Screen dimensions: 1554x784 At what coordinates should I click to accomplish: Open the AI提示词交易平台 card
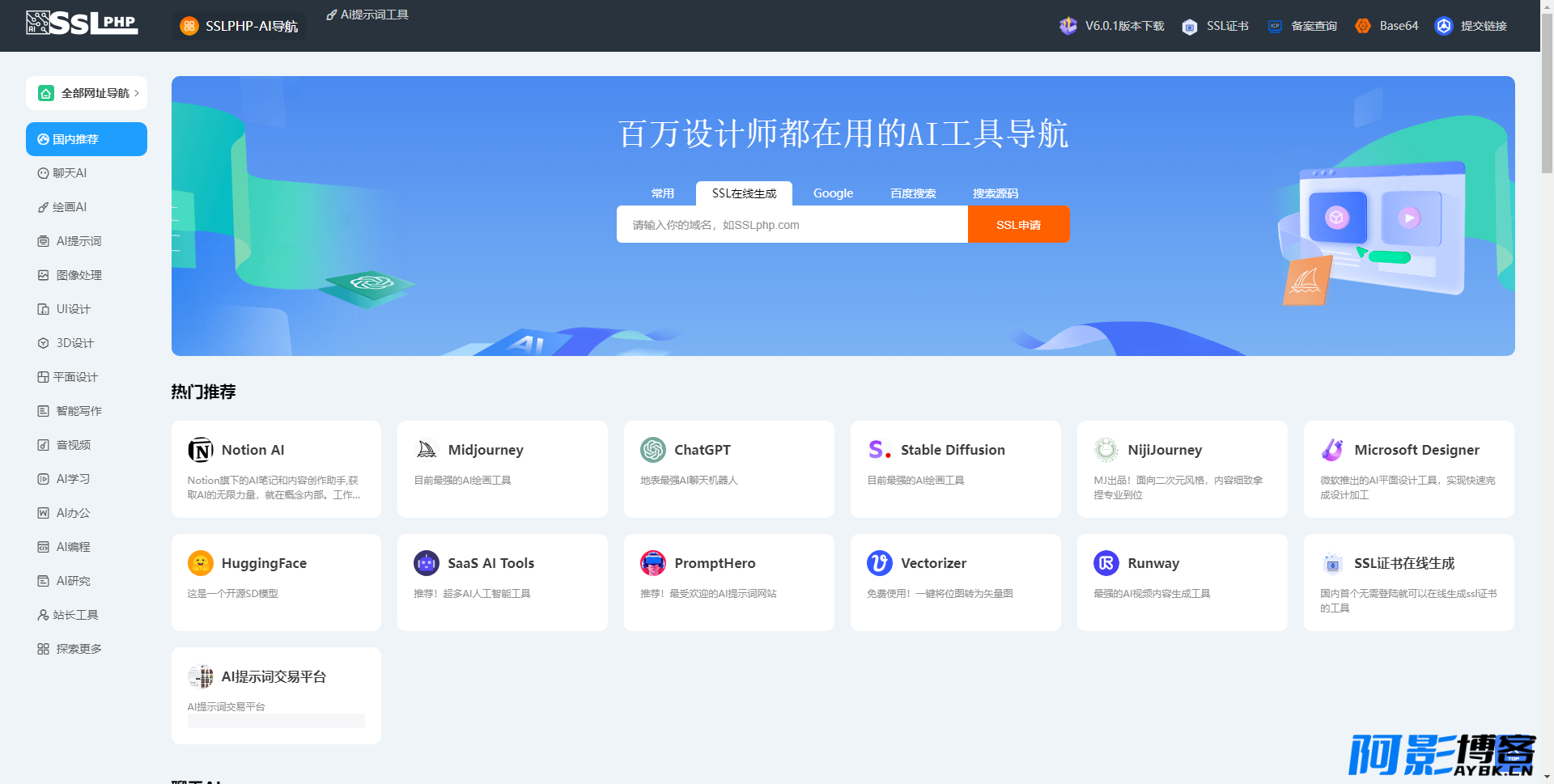coord(276,696)
